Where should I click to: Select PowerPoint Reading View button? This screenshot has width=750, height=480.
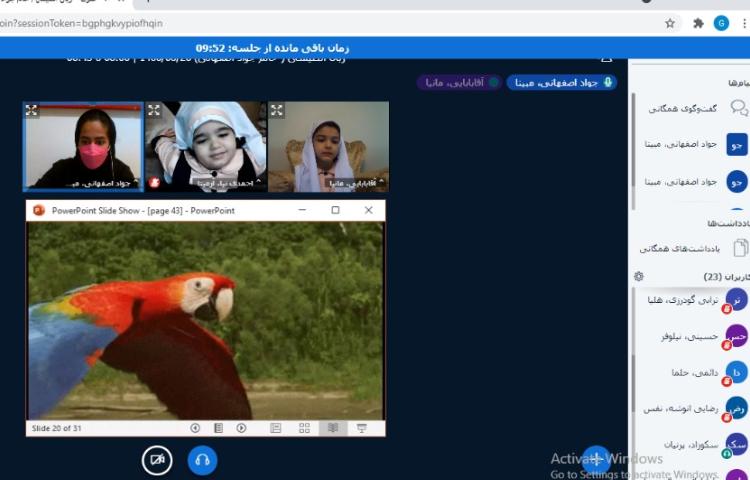click(333, 428)
